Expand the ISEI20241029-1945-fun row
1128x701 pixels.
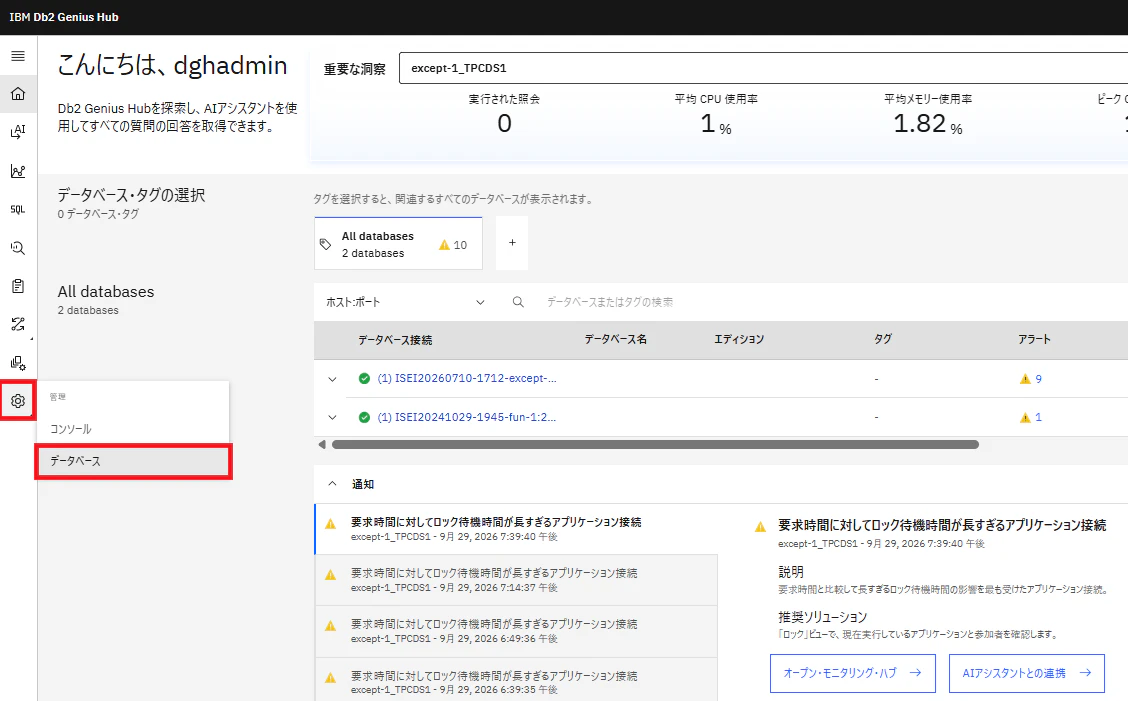click(332, 417)
